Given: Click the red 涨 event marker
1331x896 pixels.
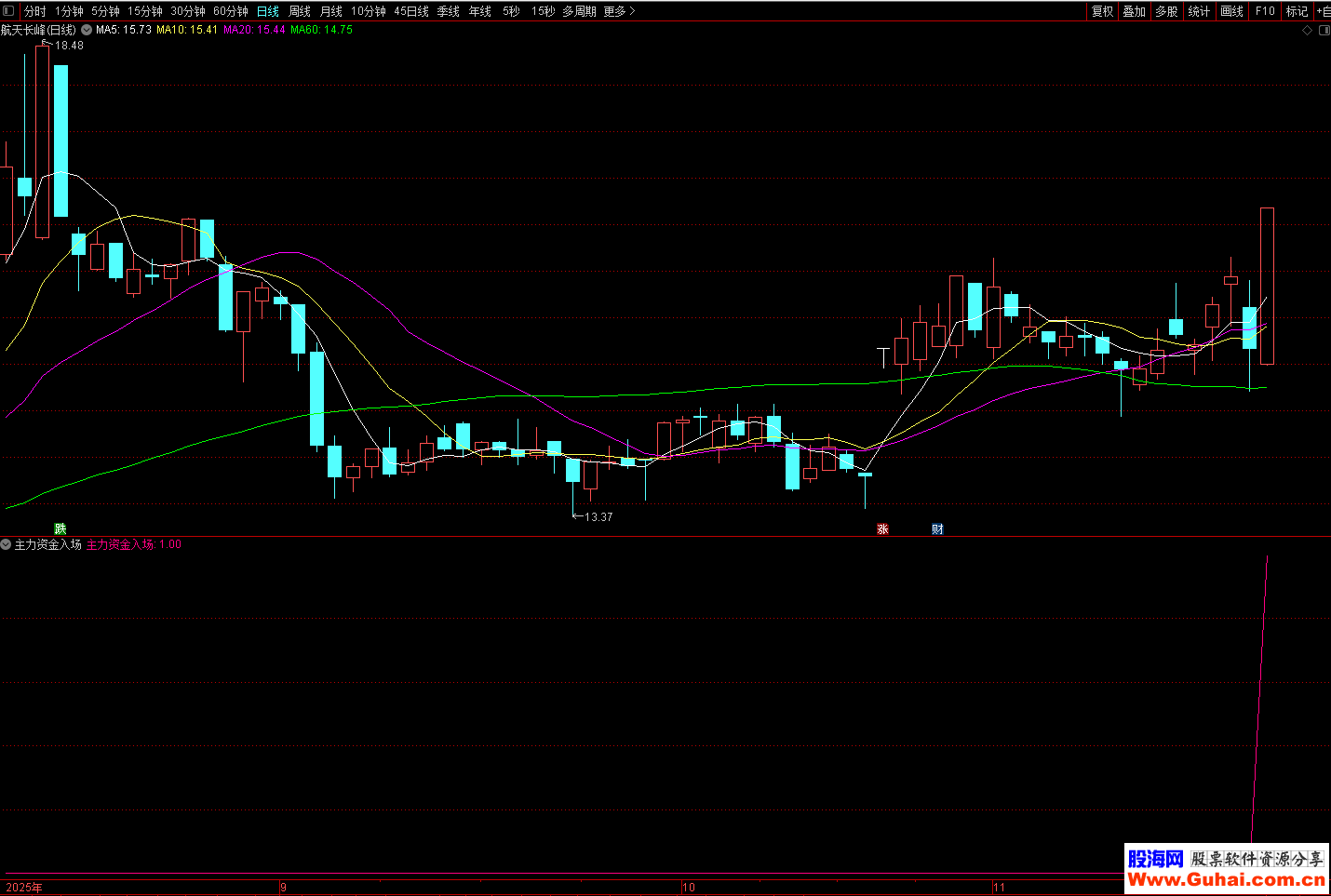Looking at the screenshot, I should (882, 529).
